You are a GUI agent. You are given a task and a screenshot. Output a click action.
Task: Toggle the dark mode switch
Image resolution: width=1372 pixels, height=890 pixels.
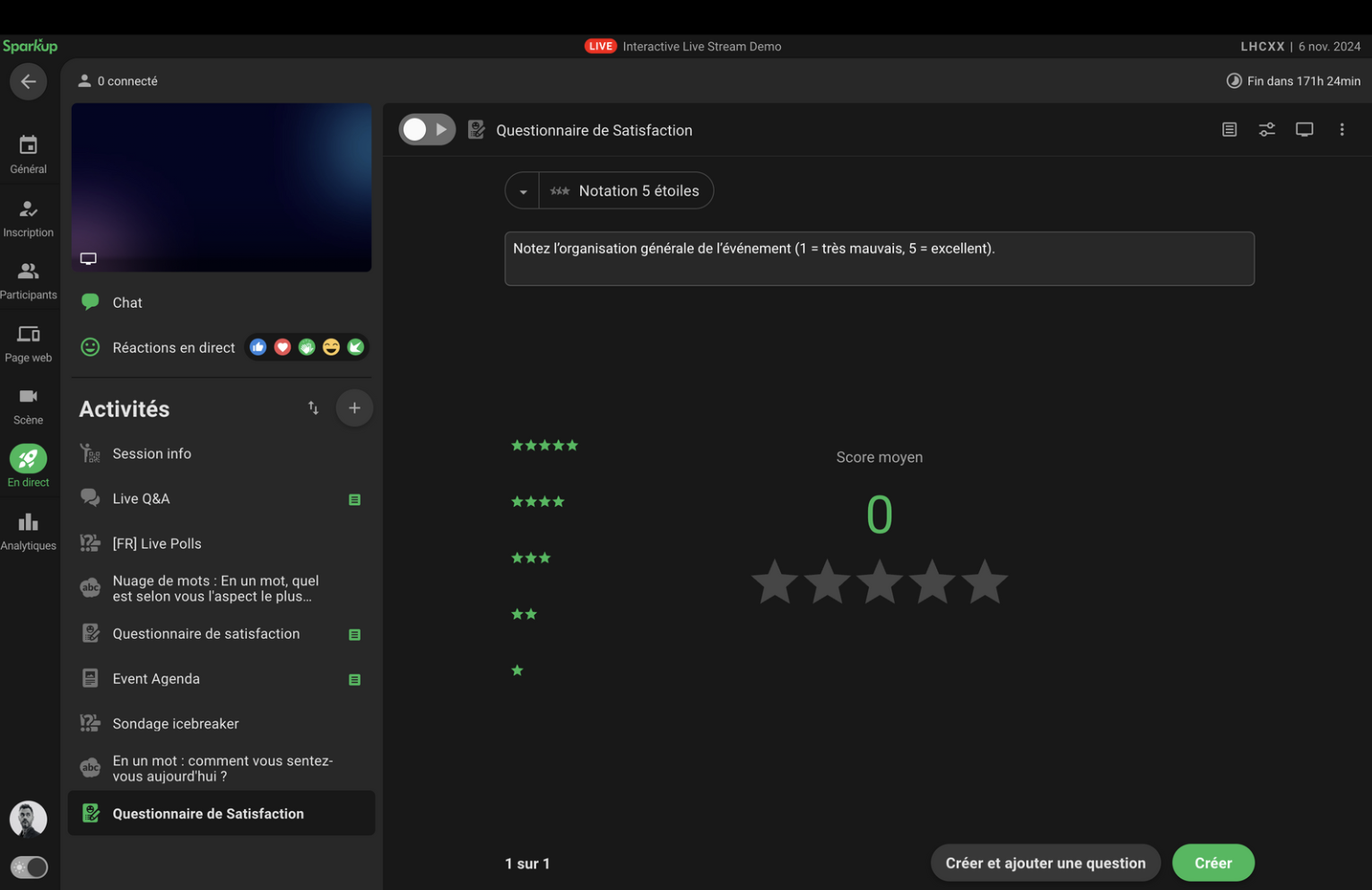click(x=29, y=867)
